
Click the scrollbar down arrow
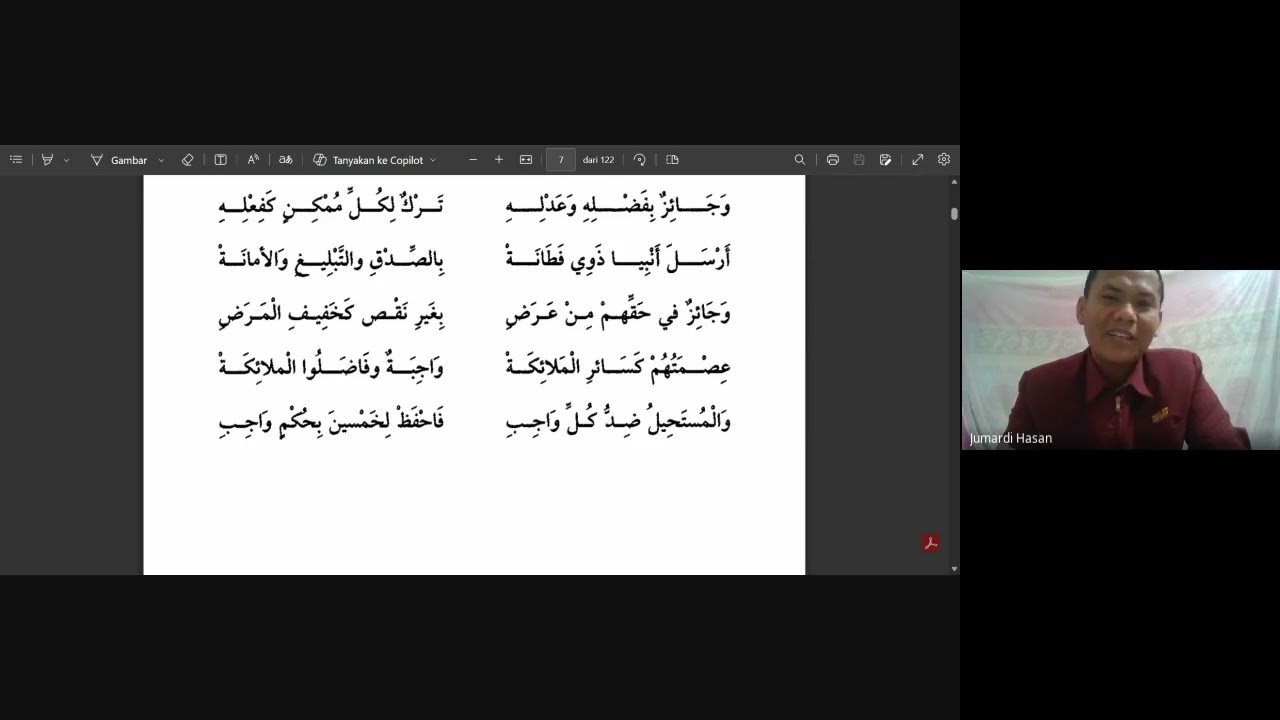click(x=954, y=569)
